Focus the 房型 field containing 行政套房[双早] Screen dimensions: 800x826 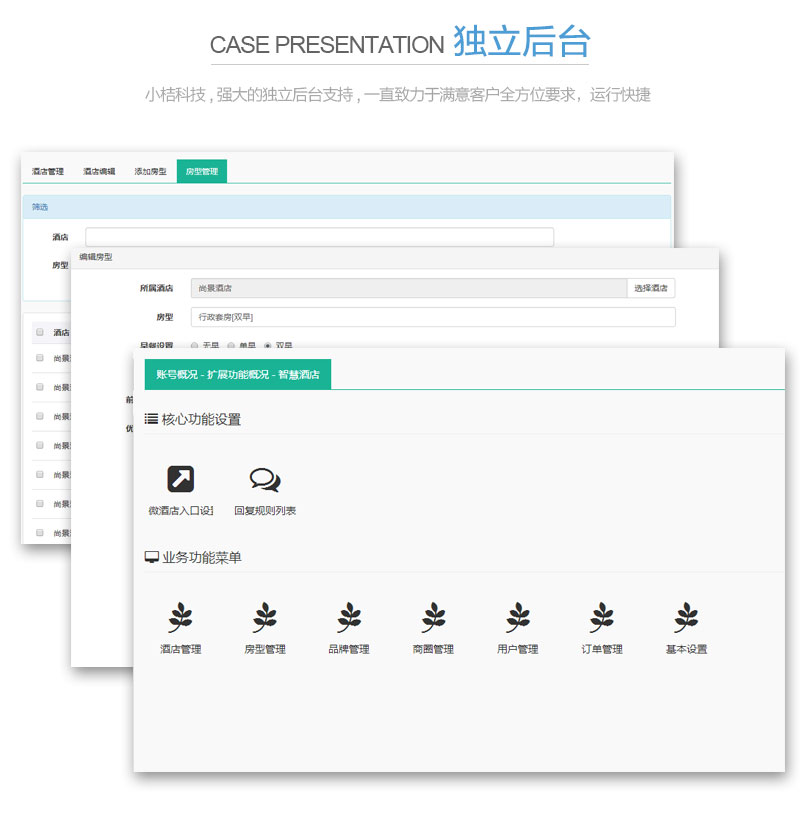click(432, 317)
